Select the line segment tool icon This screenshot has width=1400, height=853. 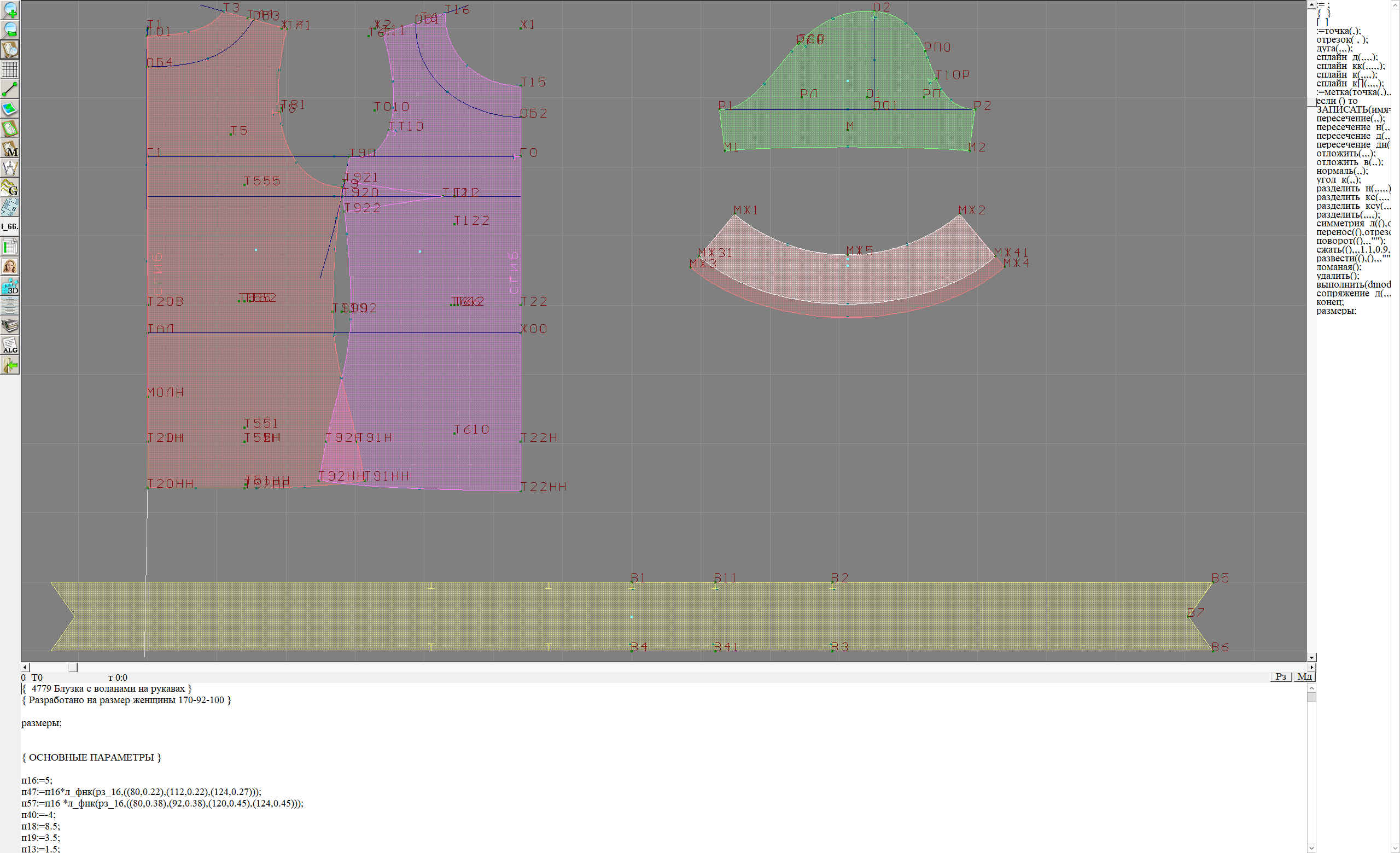[10, 89]
